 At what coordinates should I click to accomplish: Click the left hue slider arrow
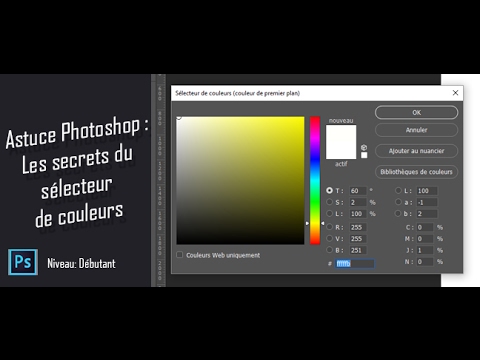pyautogui.click(x=307, y=223)
